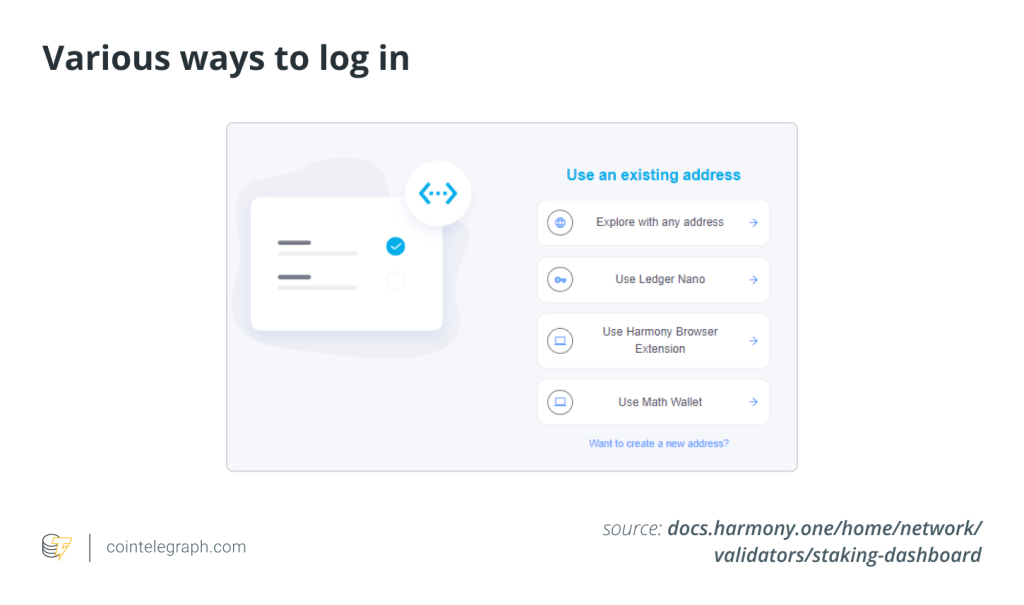Click the laptop icon for Harmony Browser Extension
Image resolution: width=1024 pixels, height=605 pixels.
[560, 340]
